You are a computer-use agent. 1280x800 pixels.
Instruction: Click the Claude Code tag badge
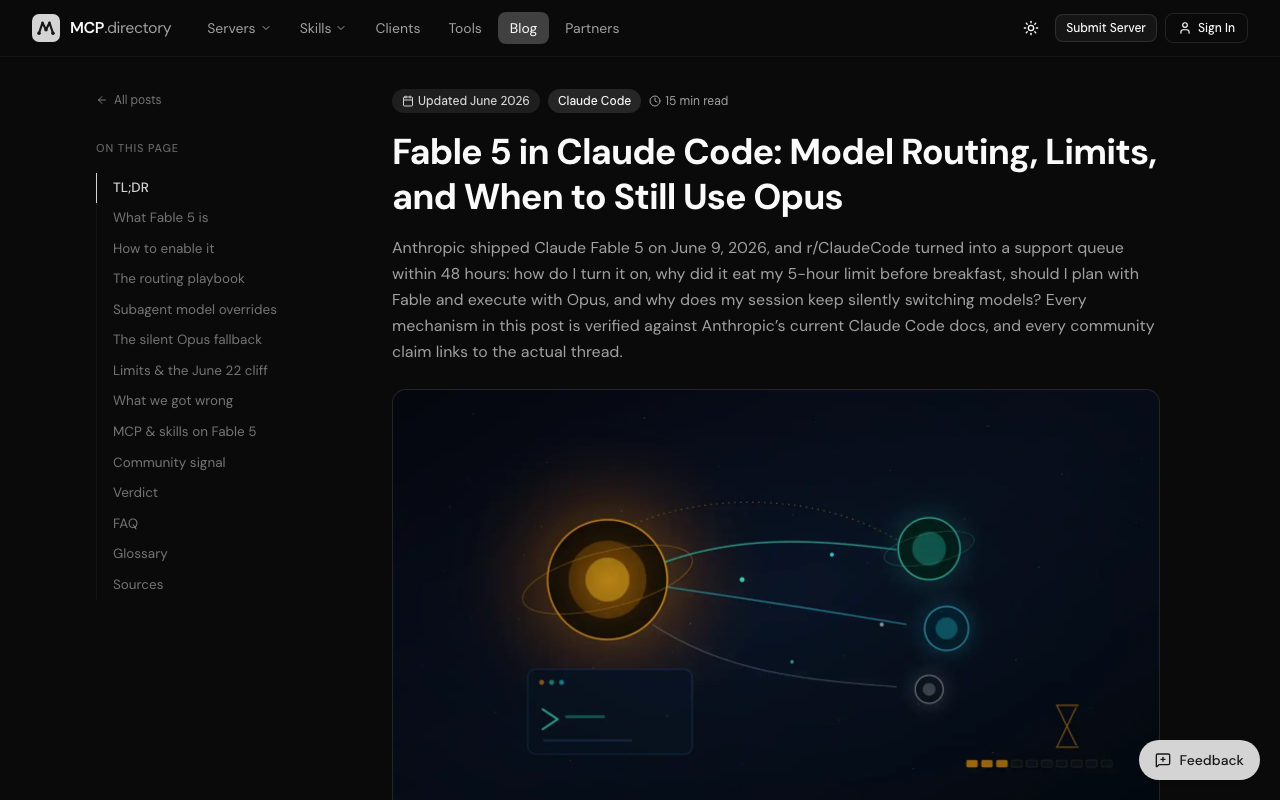tap(594, 101)
